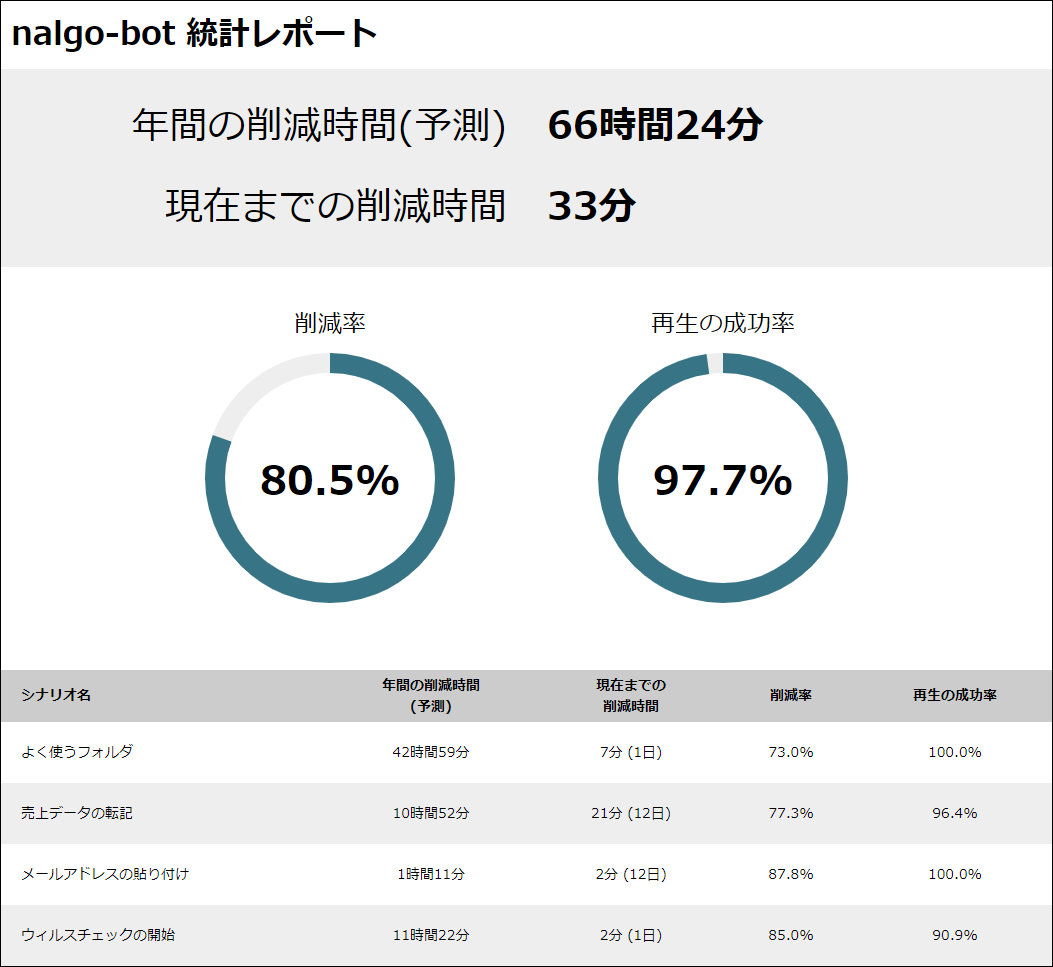Click the 削減率 table column header
Image resolution: width=1053 pixels, height=967 pixels.
pyautogui.click(x=790, y=695)
